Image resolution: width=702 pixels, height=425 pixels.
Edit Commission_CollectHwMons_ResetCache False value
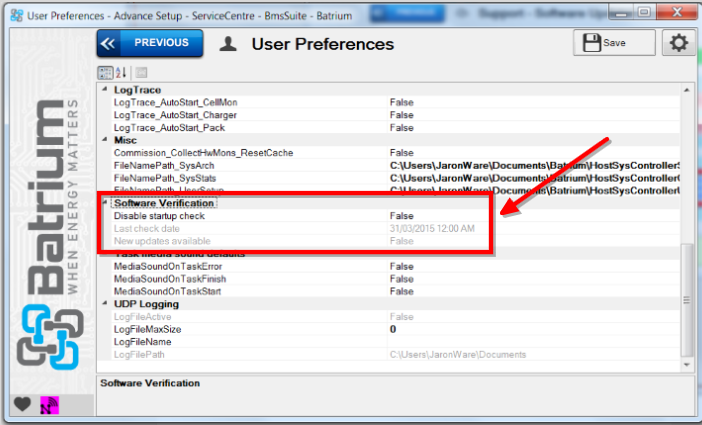coord(533,153)
